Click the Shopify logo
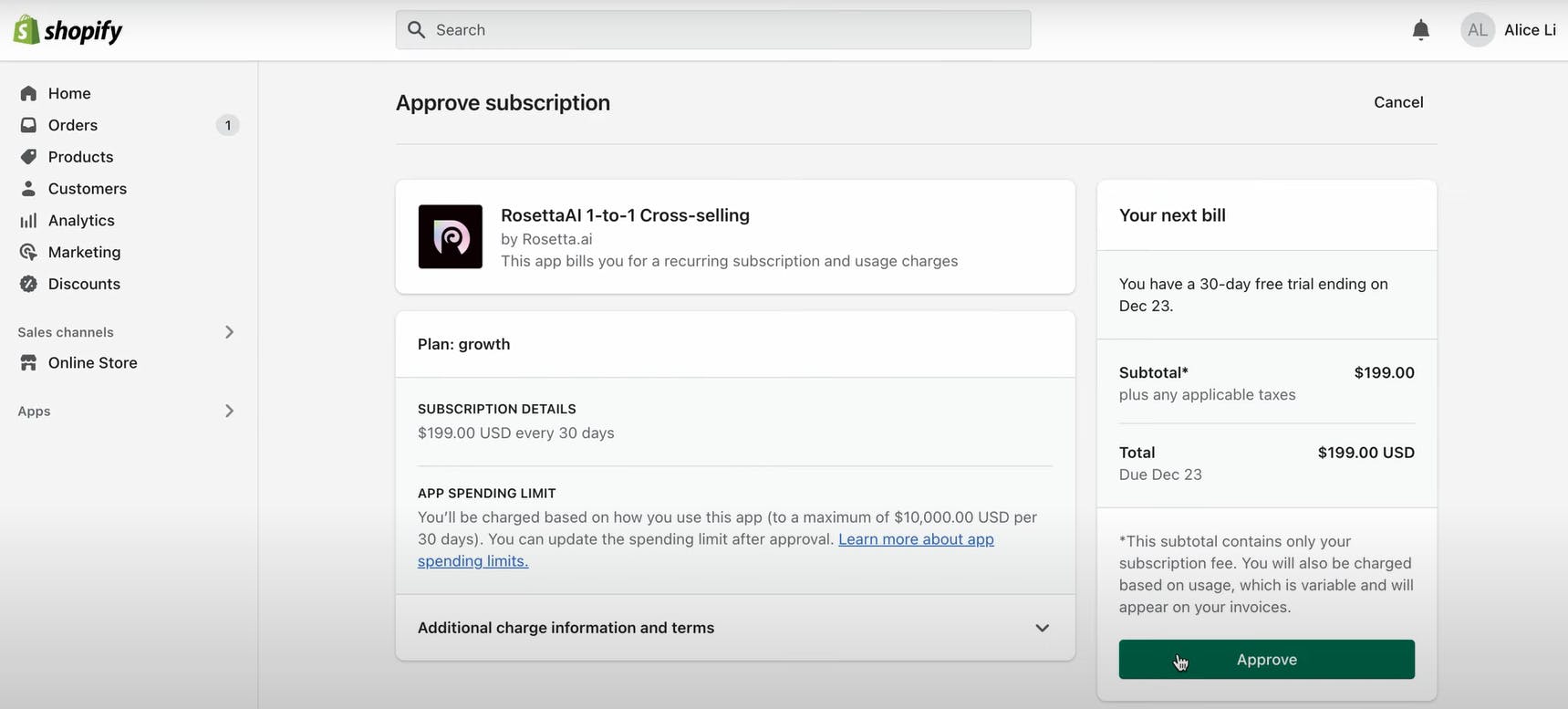The image size is (1568, 709). (x=67, y=30)
